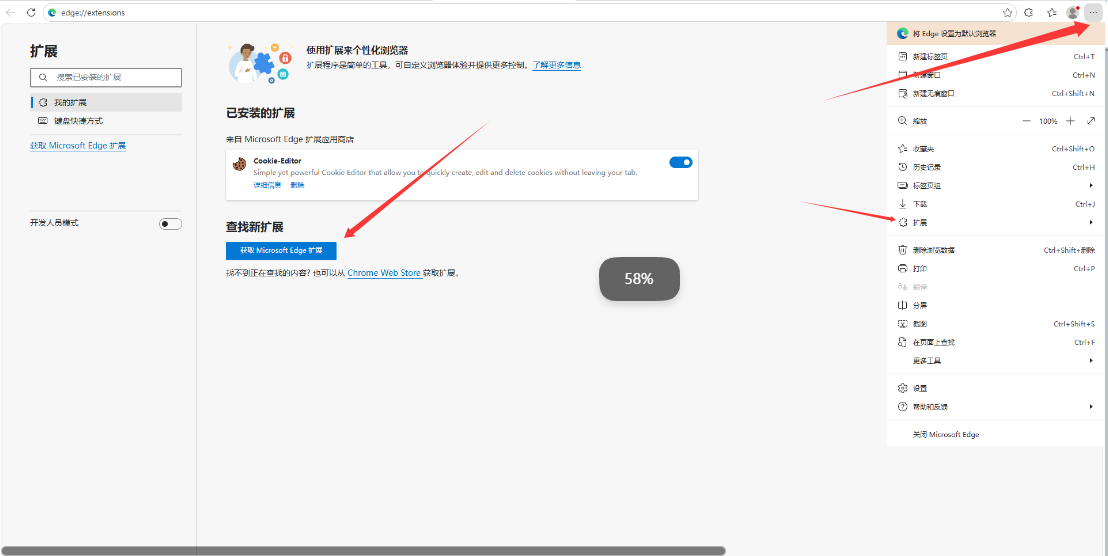Follow the sidebar link 获取 Microsoft Edge 扩展
Image resolution: width=1108 pixels, height=556 pixels.
coord(78,146)
